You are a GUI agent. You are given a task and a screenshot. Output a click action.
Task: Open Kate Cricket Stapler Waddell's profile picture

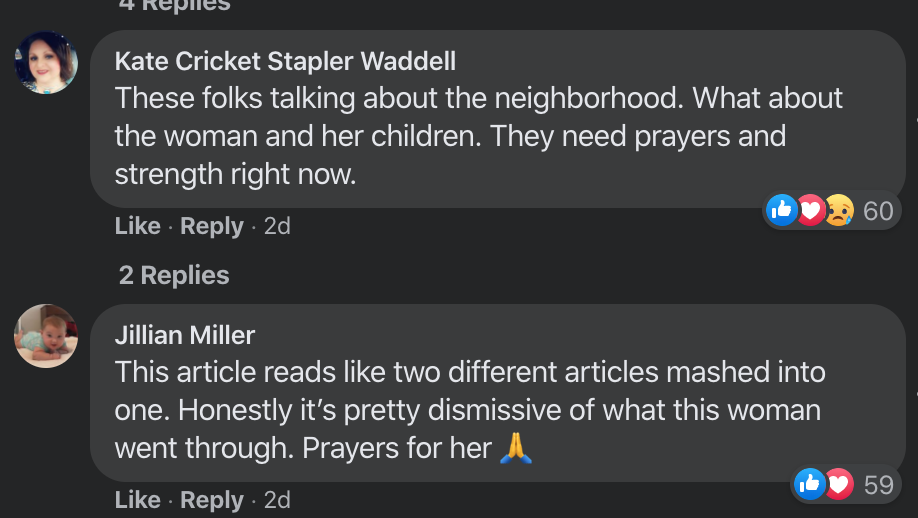(46, 62)
